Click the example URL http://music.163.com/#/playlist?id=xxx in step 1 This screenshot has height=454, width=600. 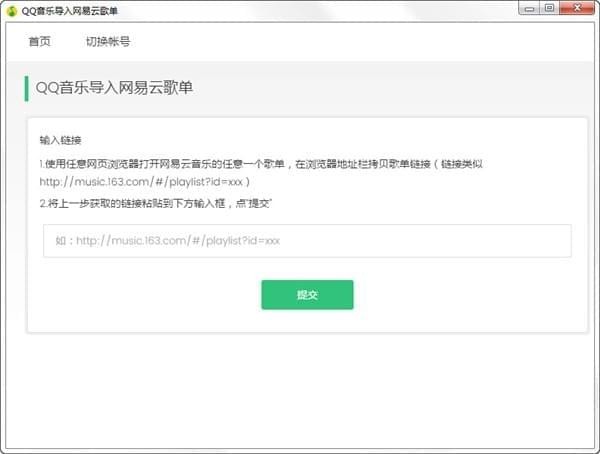click(141, 182)
